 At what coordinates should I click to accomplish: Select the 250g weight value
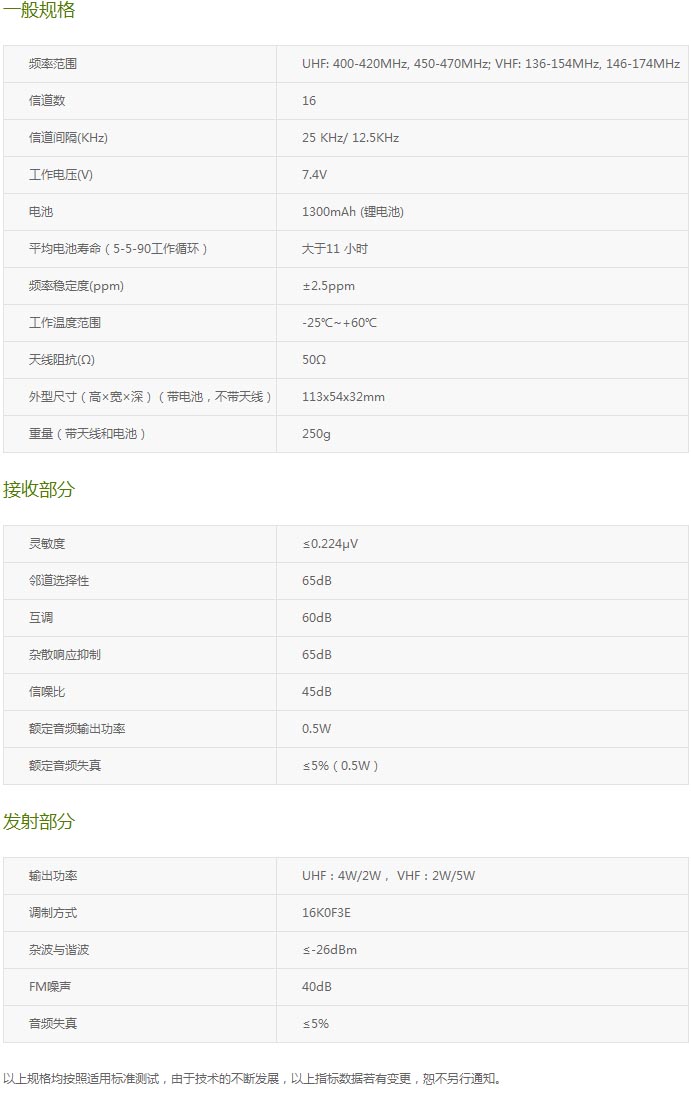[x=316, y=434]
